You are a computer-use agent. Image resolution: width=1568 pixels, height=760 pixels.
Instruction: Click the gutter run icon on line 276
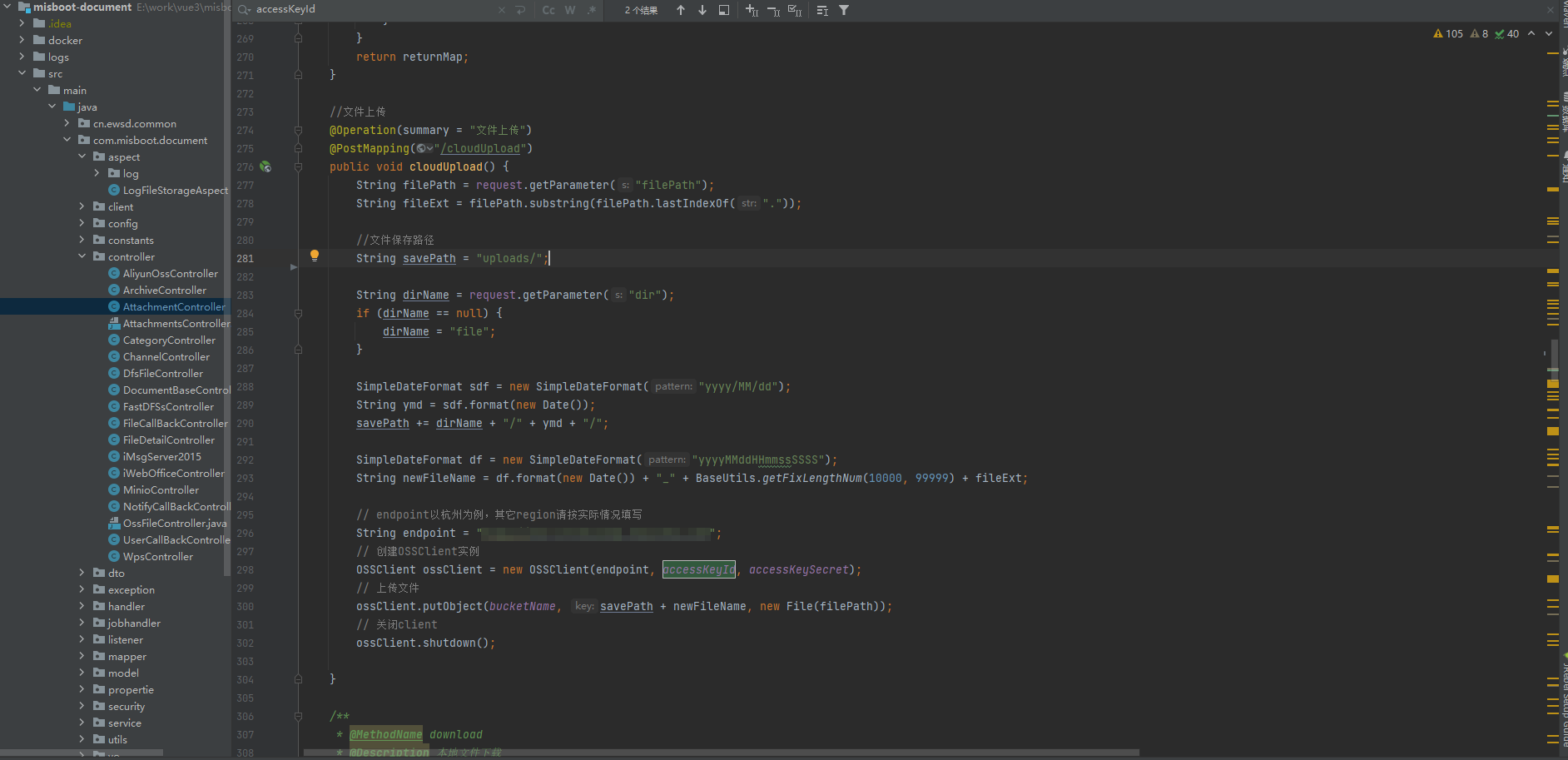265,166
